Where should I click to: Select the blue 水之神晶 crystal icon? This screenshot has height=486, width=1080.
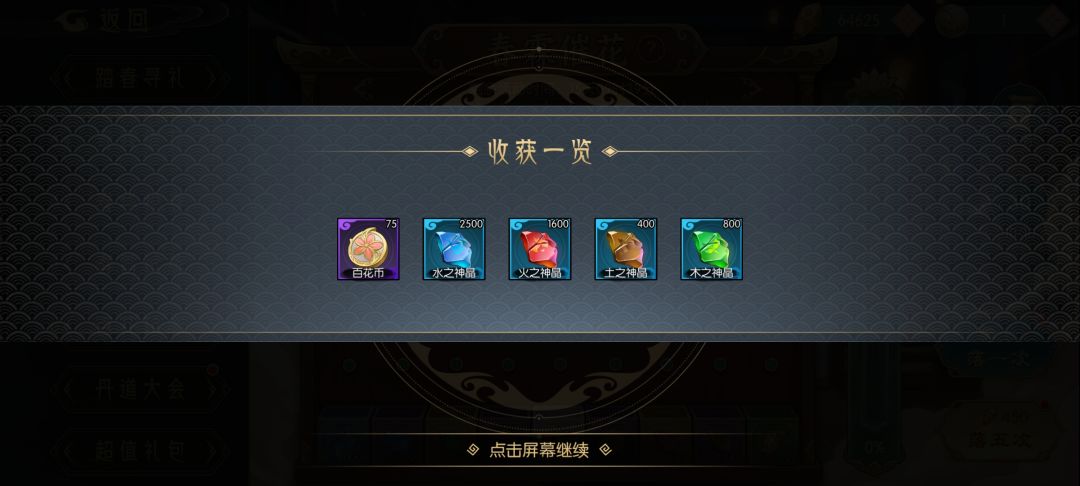[454, 249]
